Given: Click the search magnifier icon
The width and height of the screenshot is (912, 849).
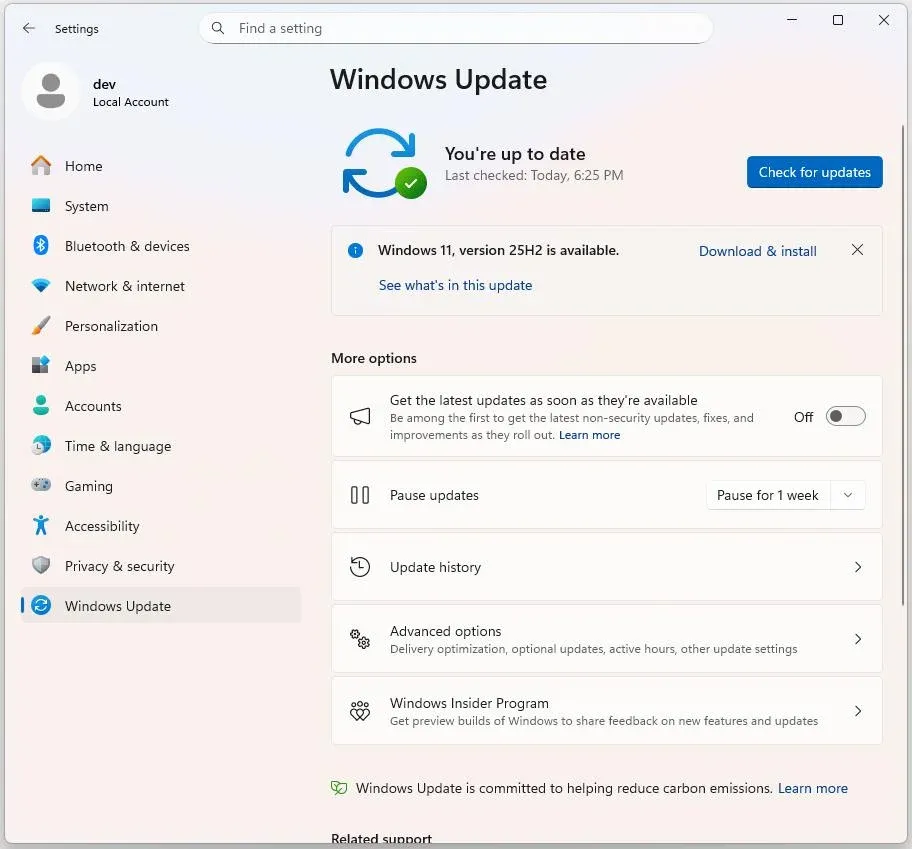Looking at the screenshot, I should (218, 28).
